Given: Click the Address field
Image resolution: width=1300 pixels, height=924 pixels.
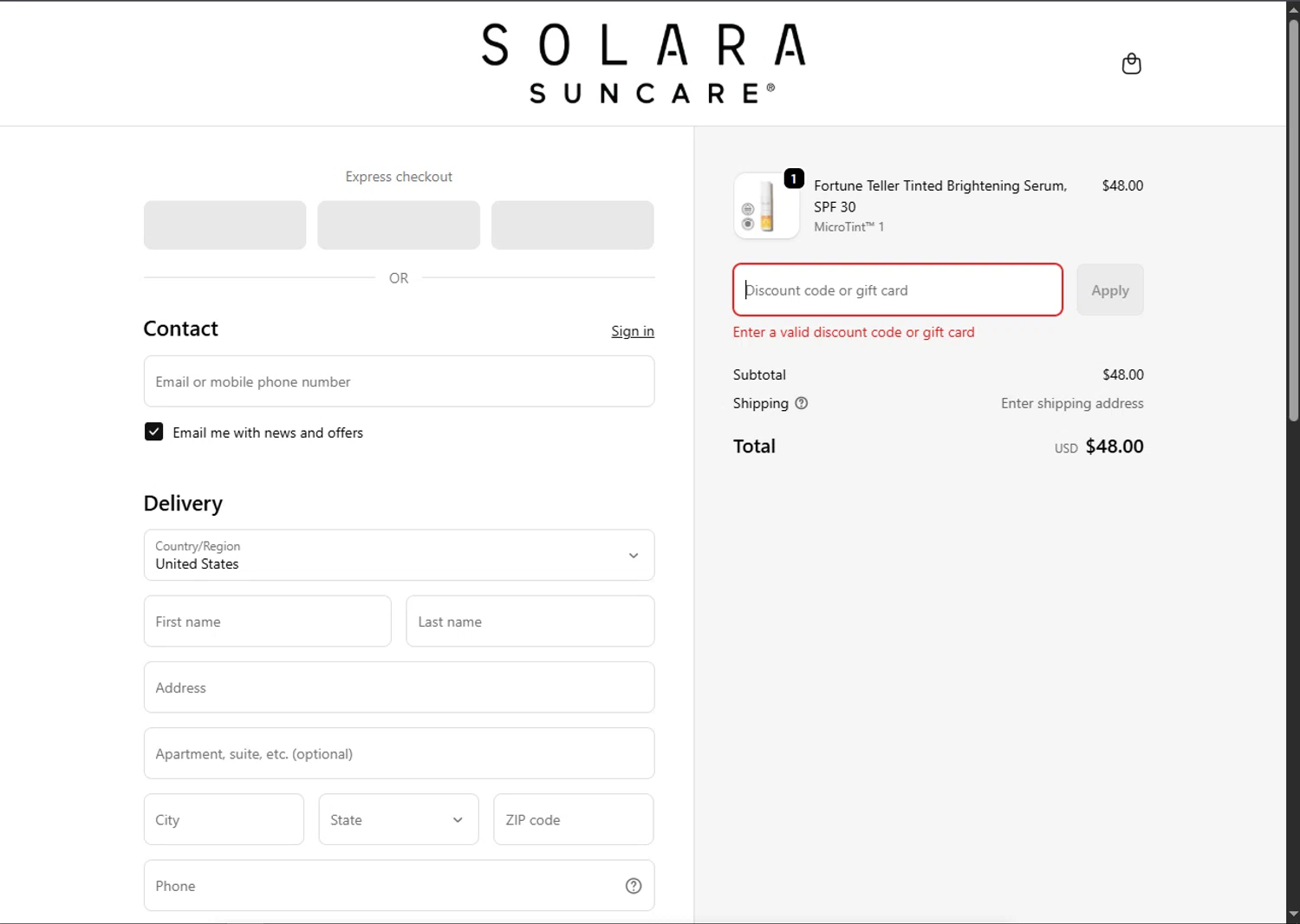Looking at the screenshot, I should click(399, 687).
